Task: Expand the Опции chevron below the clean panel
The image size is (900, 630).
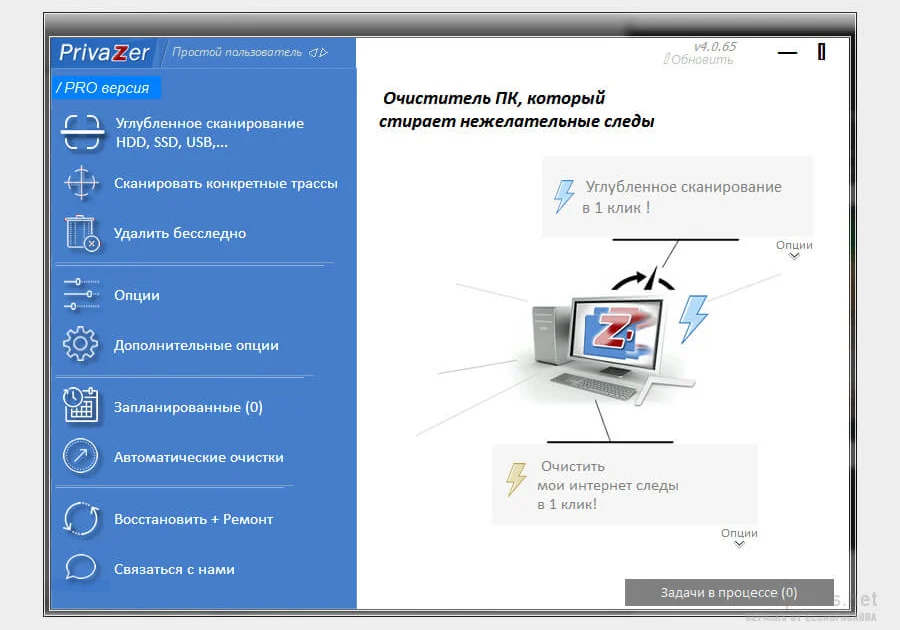Action: tap(739, 540)
